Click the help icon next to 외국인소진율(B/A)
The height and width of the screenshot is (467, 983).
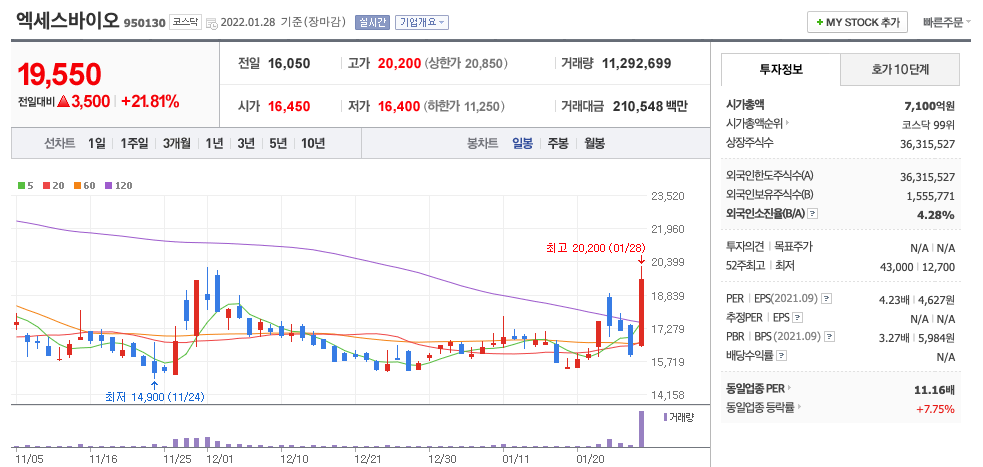click(812, 214)
